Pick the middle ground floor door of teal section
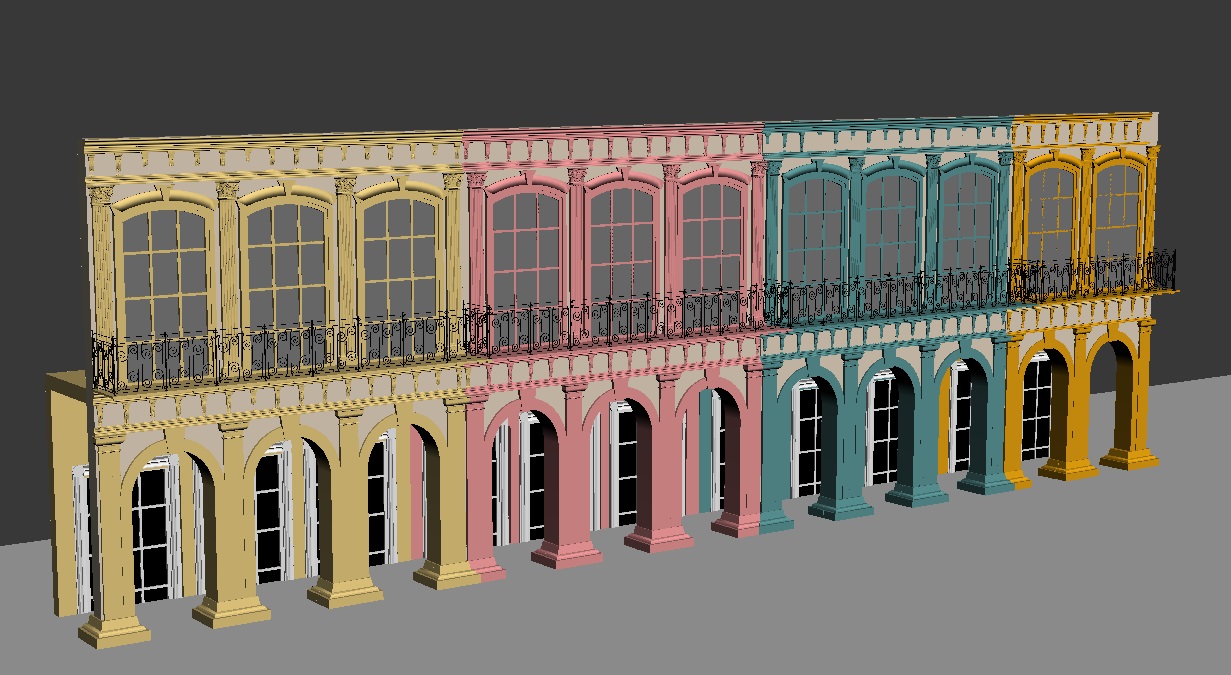The image size is (1231, 675). 883,428
